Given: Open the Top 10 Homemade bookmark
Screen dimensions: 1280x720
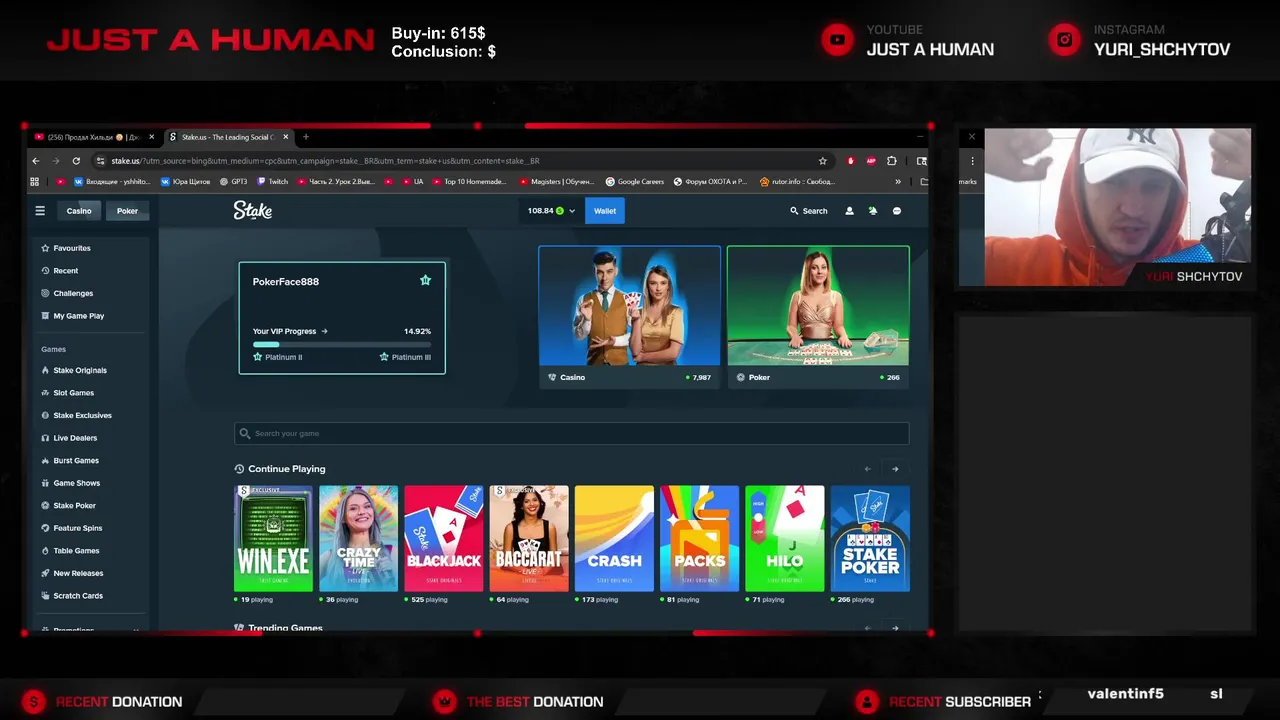Looking at the screenshot, I should pyautogui.click(x=469, y=182).
